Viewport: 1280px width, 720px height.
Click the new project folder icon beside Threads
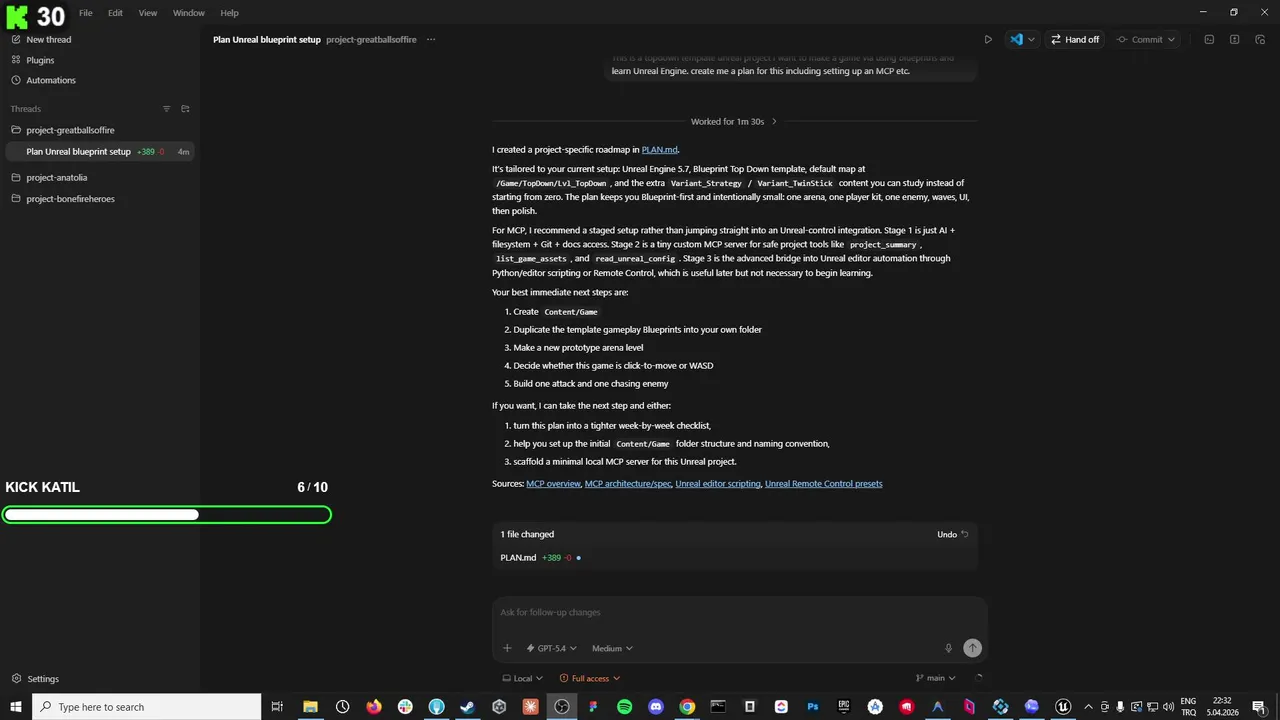click(185, 109)
